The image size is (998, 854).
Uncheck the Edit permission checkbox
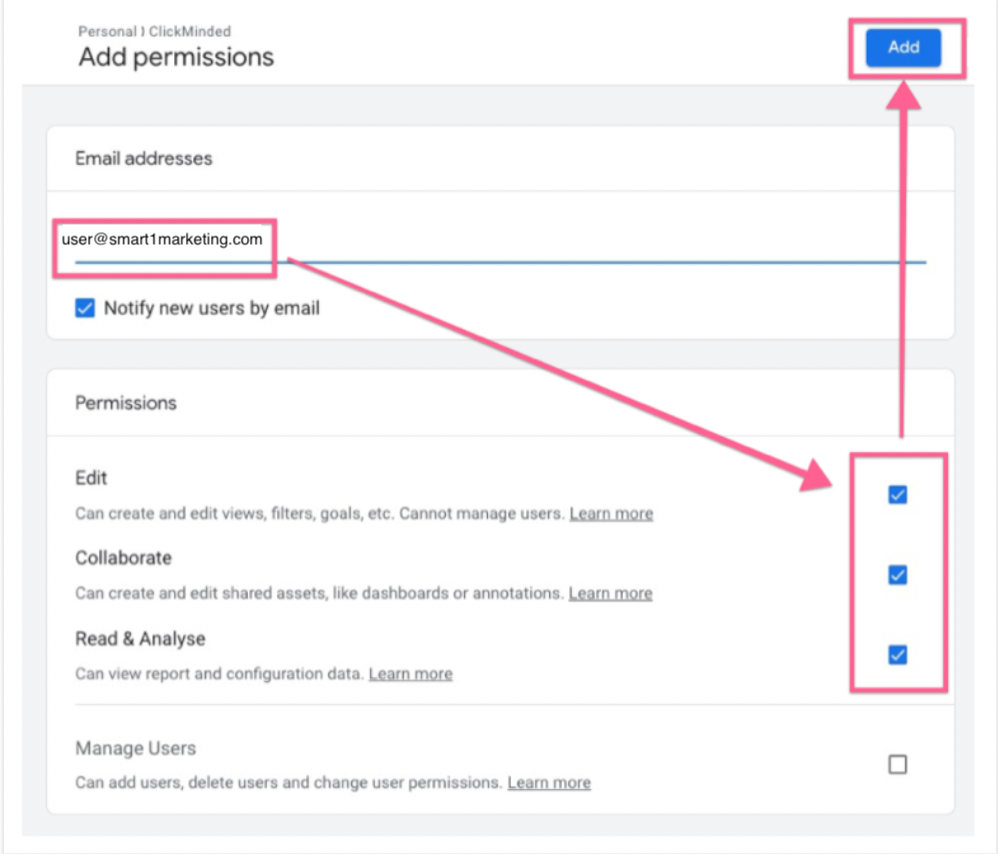click(x=897, y=494)
